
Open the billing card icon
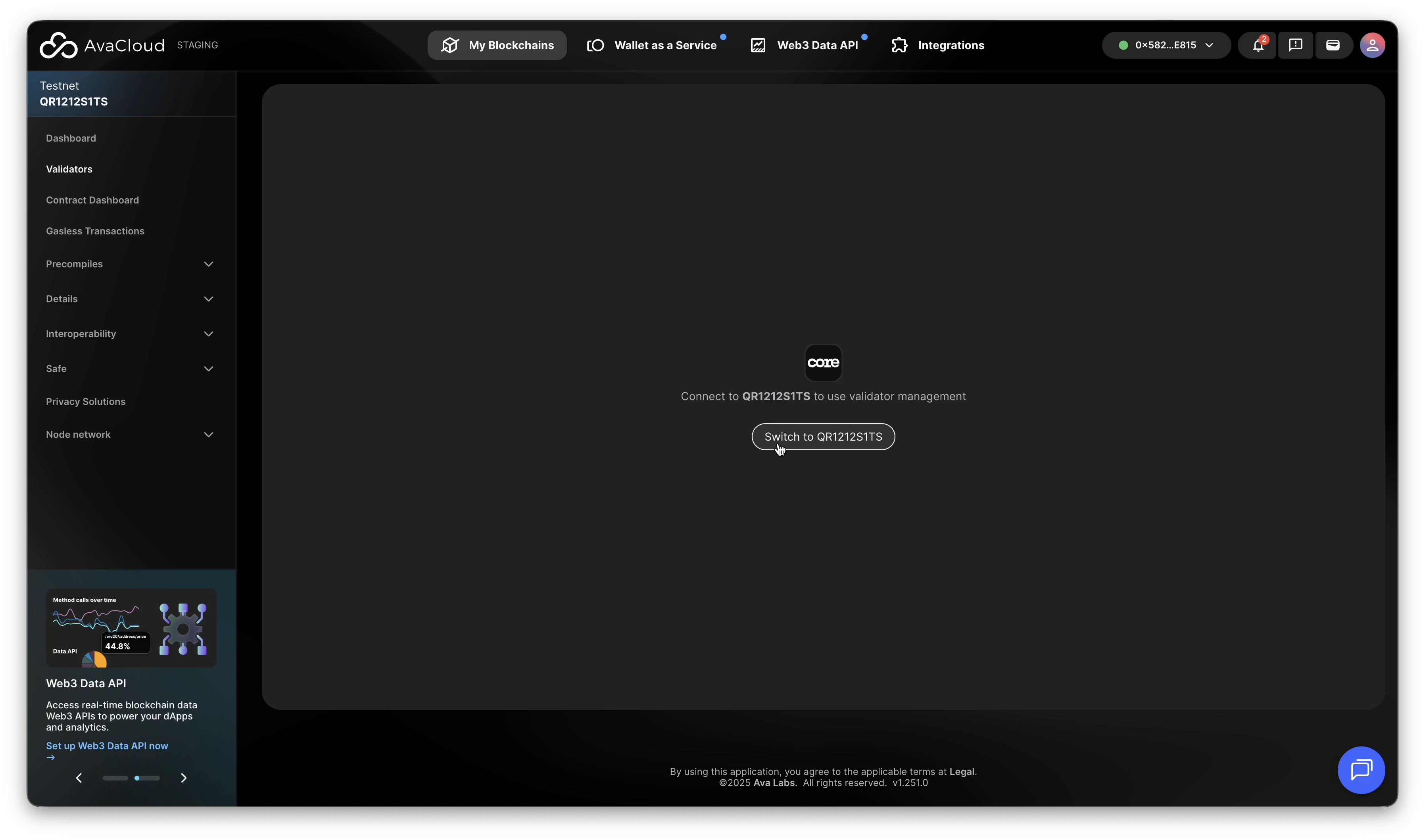pyautogui.click(x=1333, y=45)
